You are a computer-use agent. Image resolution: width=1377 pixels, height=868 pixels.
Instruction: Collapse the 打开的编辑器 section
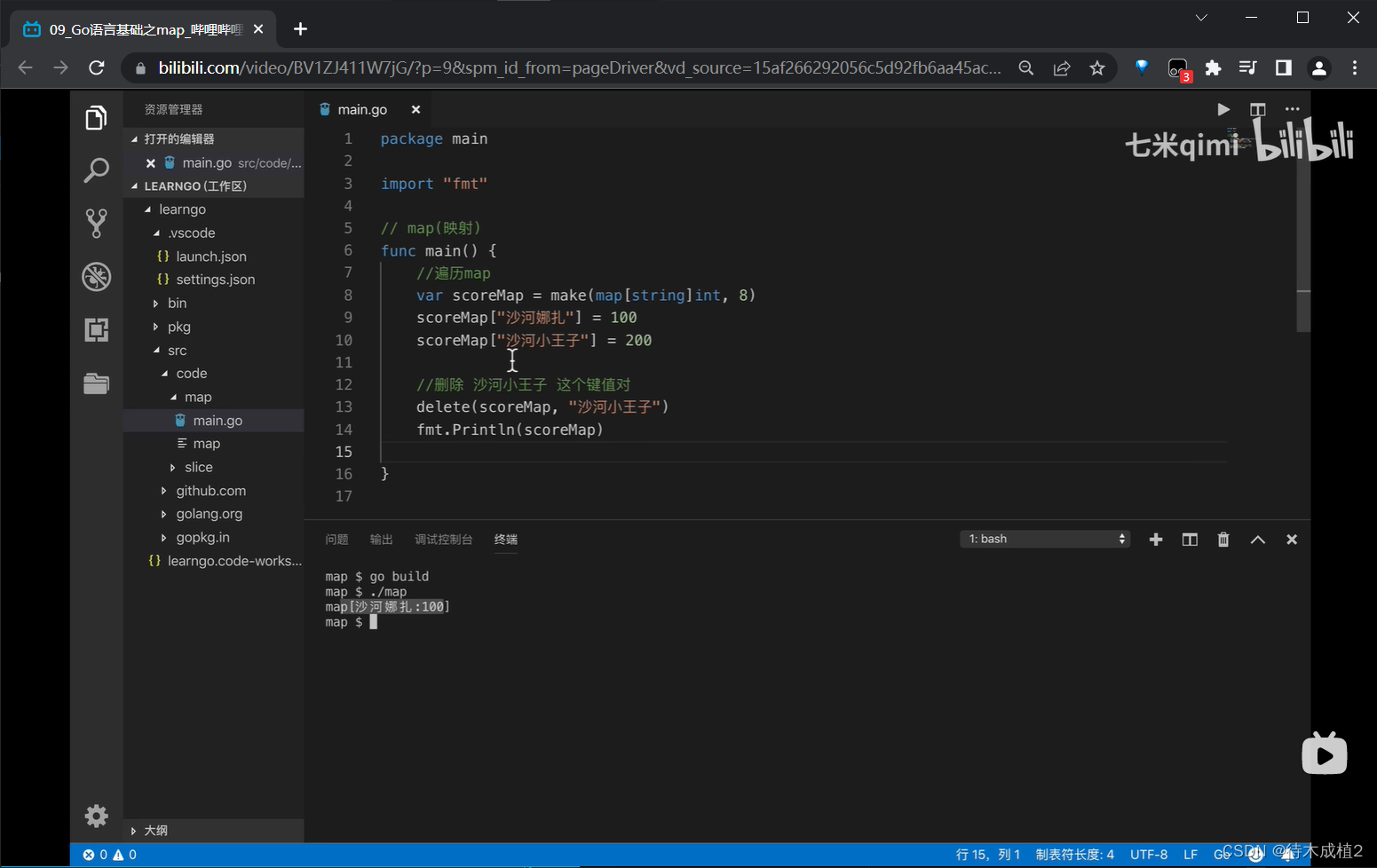tap(214, 139)
